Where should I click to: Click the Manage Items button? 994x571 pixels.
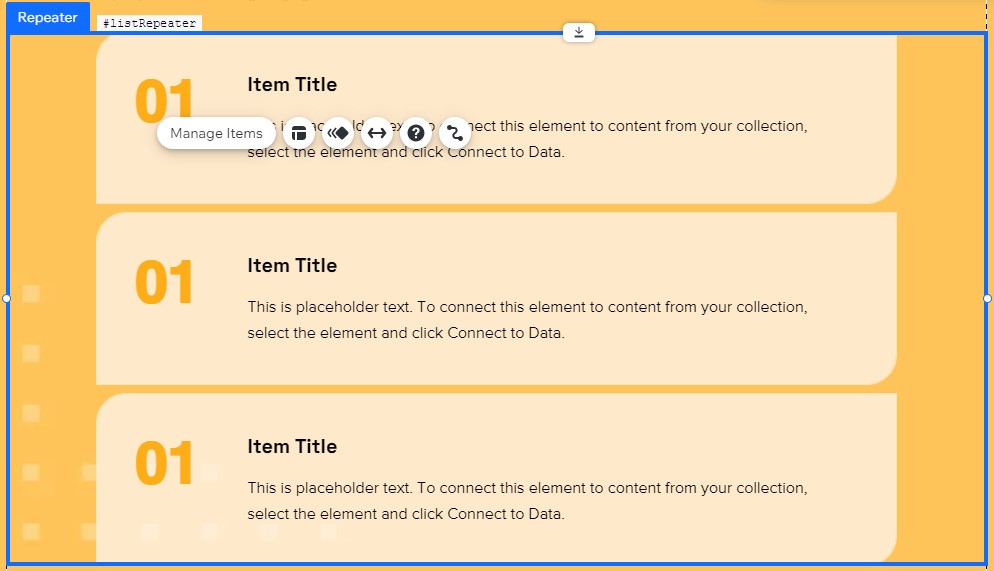(x=216, y=133)
